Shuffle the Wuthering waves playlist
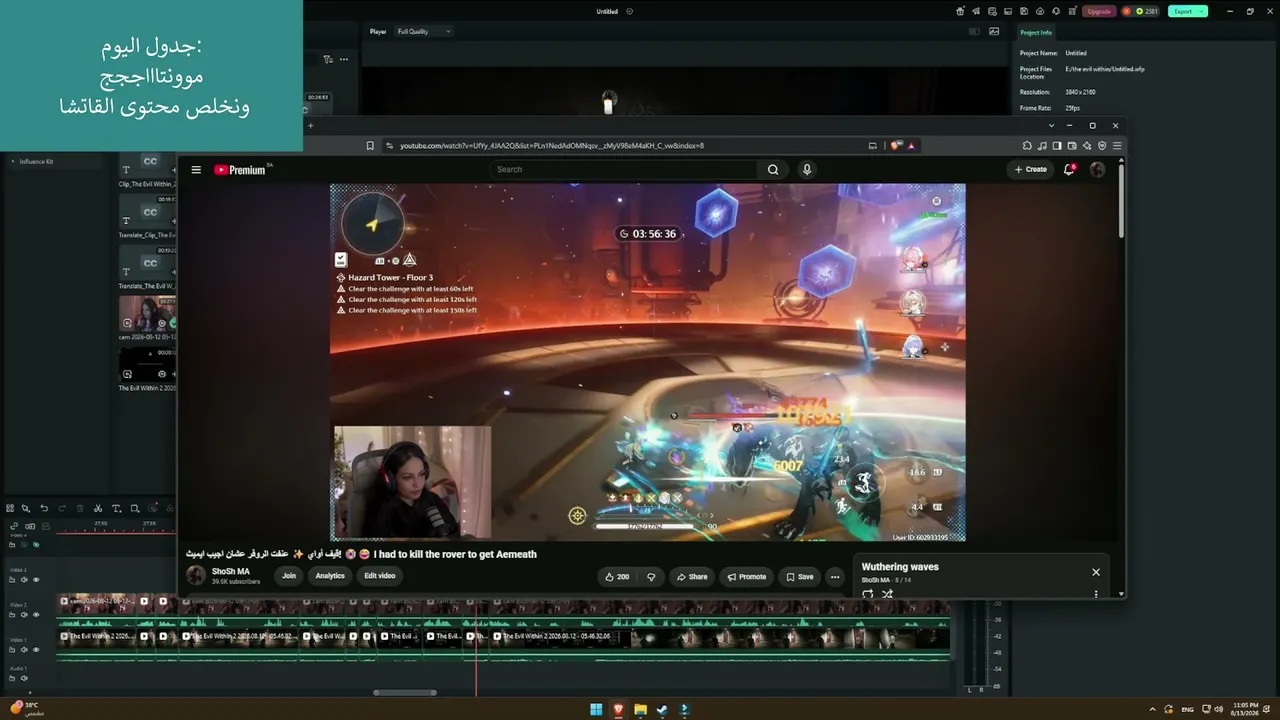1280x720 pixels. click(x=887, y=594)
